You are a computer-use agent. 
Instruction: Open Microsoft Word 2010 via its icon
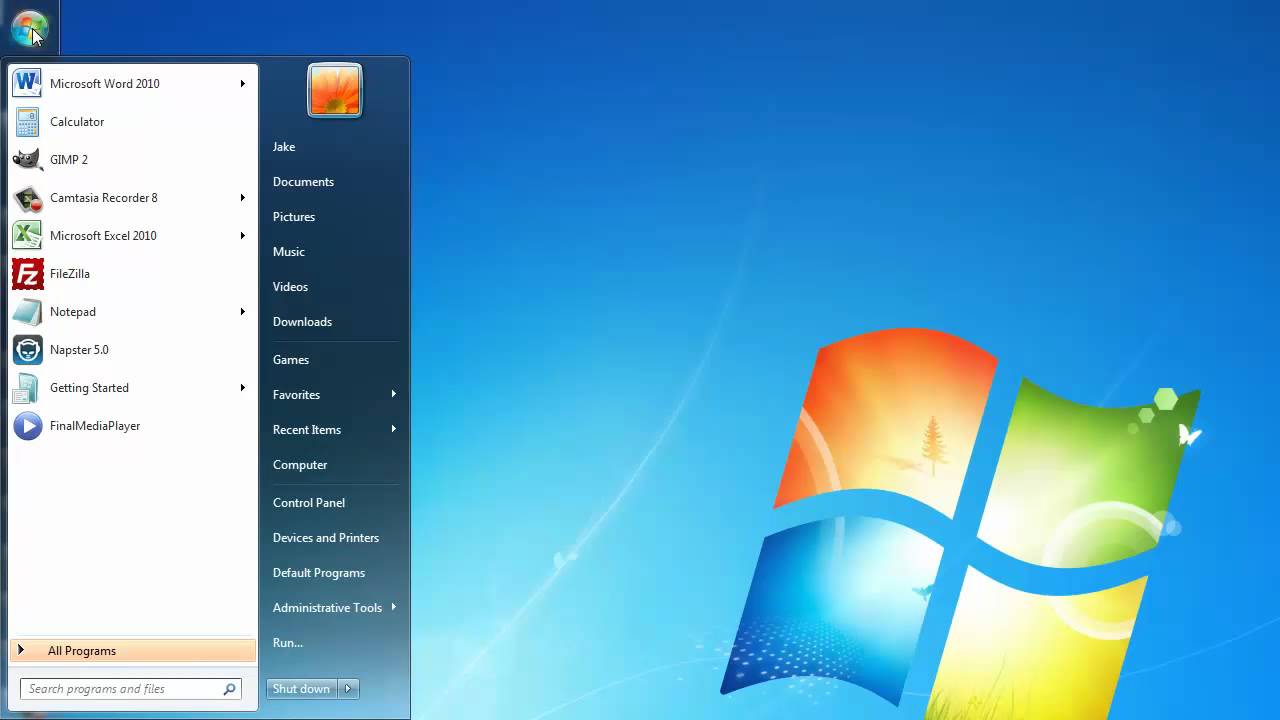27,83
